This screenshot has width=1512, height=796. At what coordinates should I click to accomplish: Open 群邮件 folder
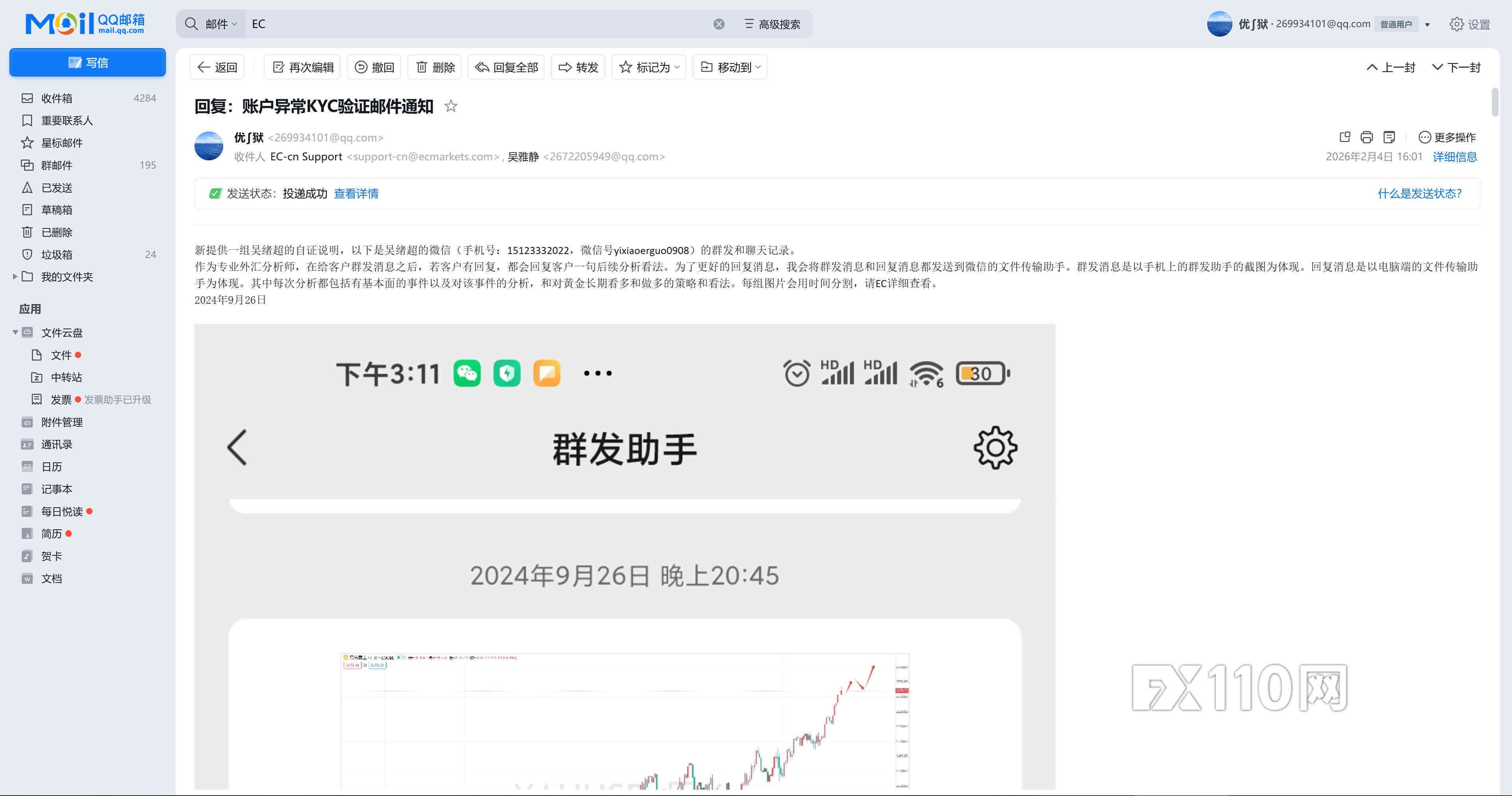point(88,165)
